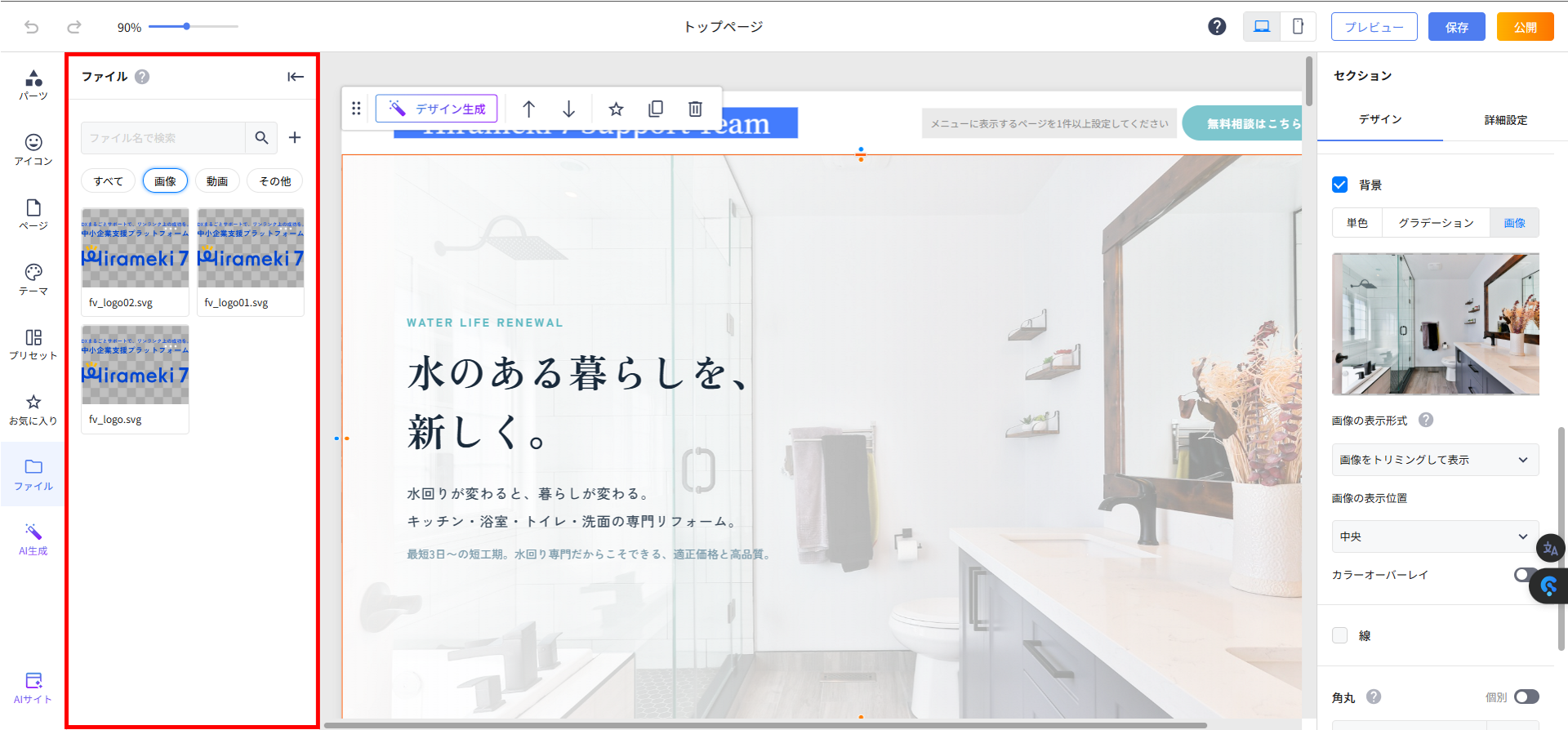Viewport: 1568px width, 730px height.
Task: Open the テーマ palette icon
Action: coord(33,279)
